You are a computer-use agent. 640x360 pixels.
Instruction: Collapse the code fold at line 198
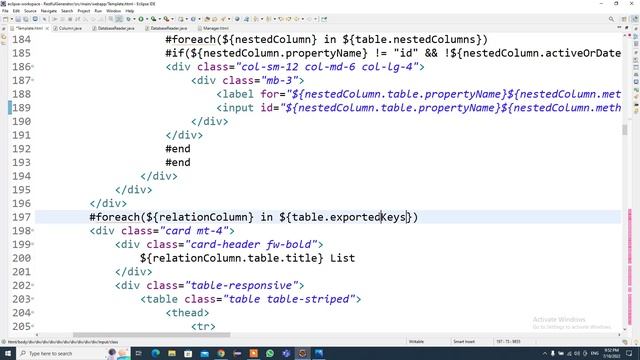coord(33,231)
